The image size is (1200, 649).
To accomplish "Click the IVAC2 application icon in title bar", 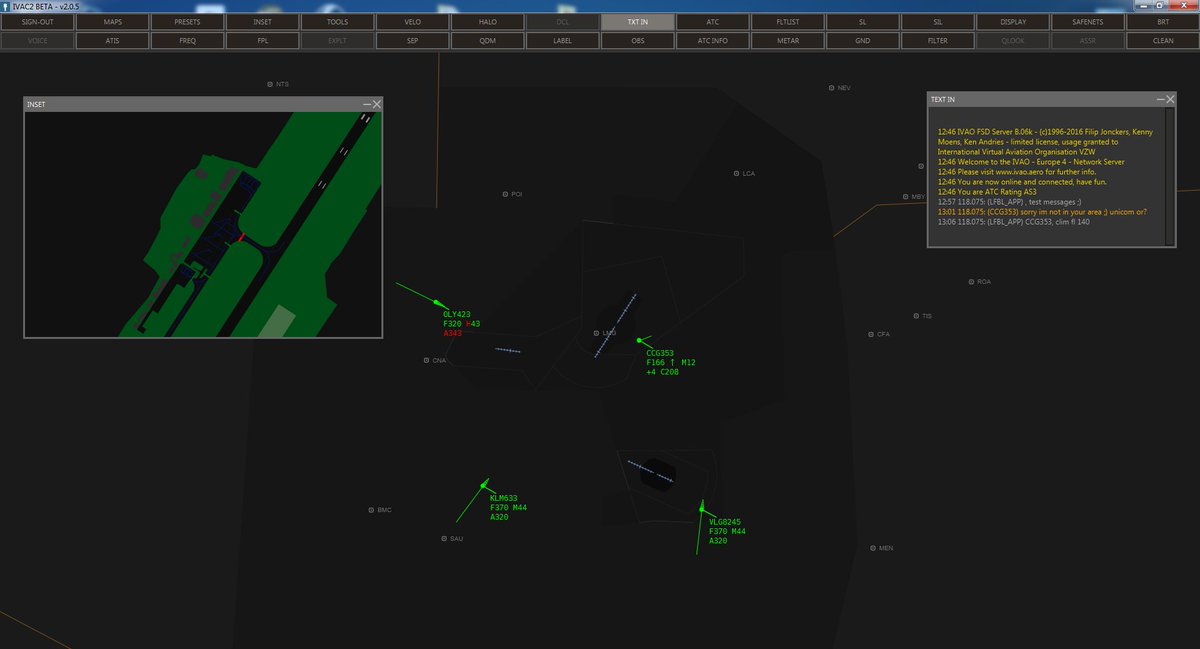I will 7,6.
